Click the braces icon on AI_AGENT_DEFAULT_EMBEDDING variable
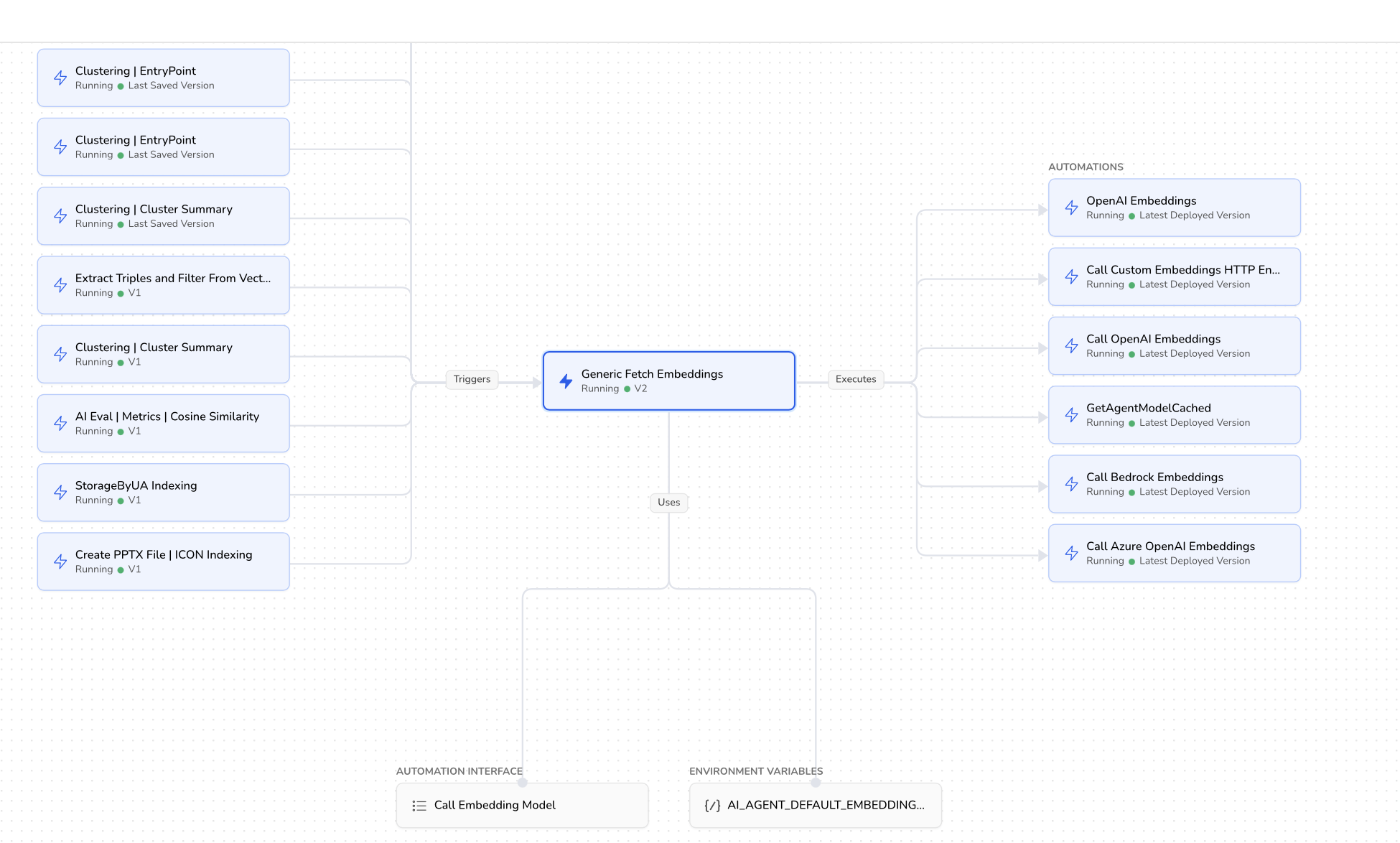 tap(712, 806)
